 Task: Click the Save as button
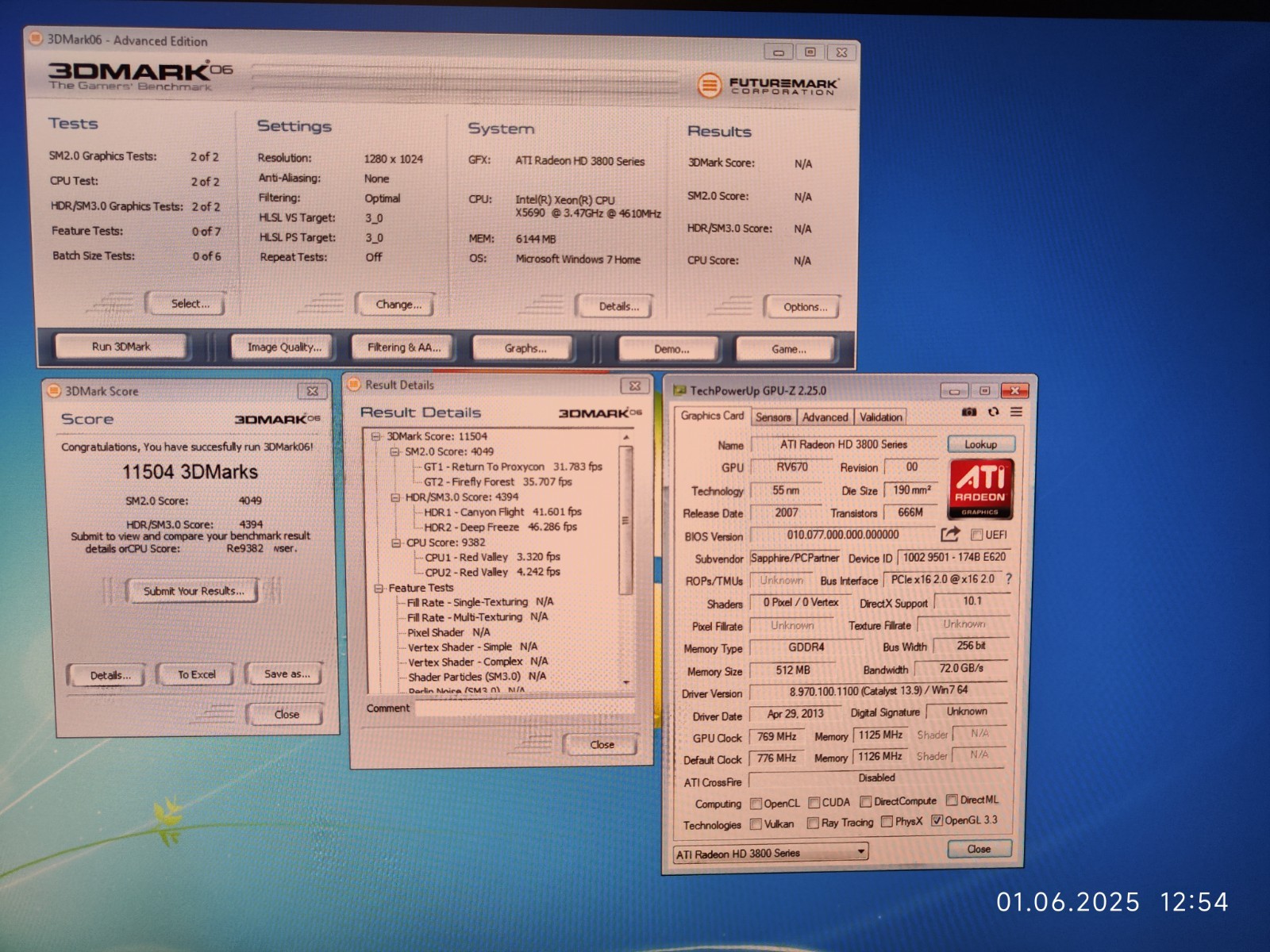pos(286,674)
